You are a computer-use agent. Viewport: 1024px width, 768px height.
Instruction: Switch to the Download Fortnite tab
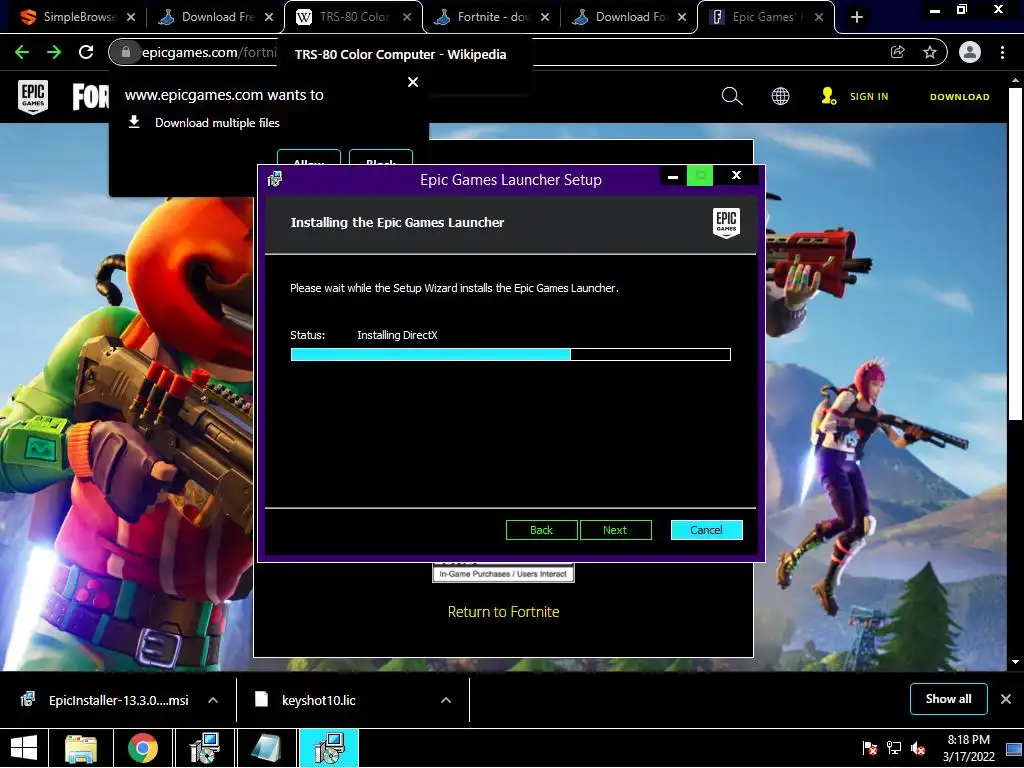(630, 17)
